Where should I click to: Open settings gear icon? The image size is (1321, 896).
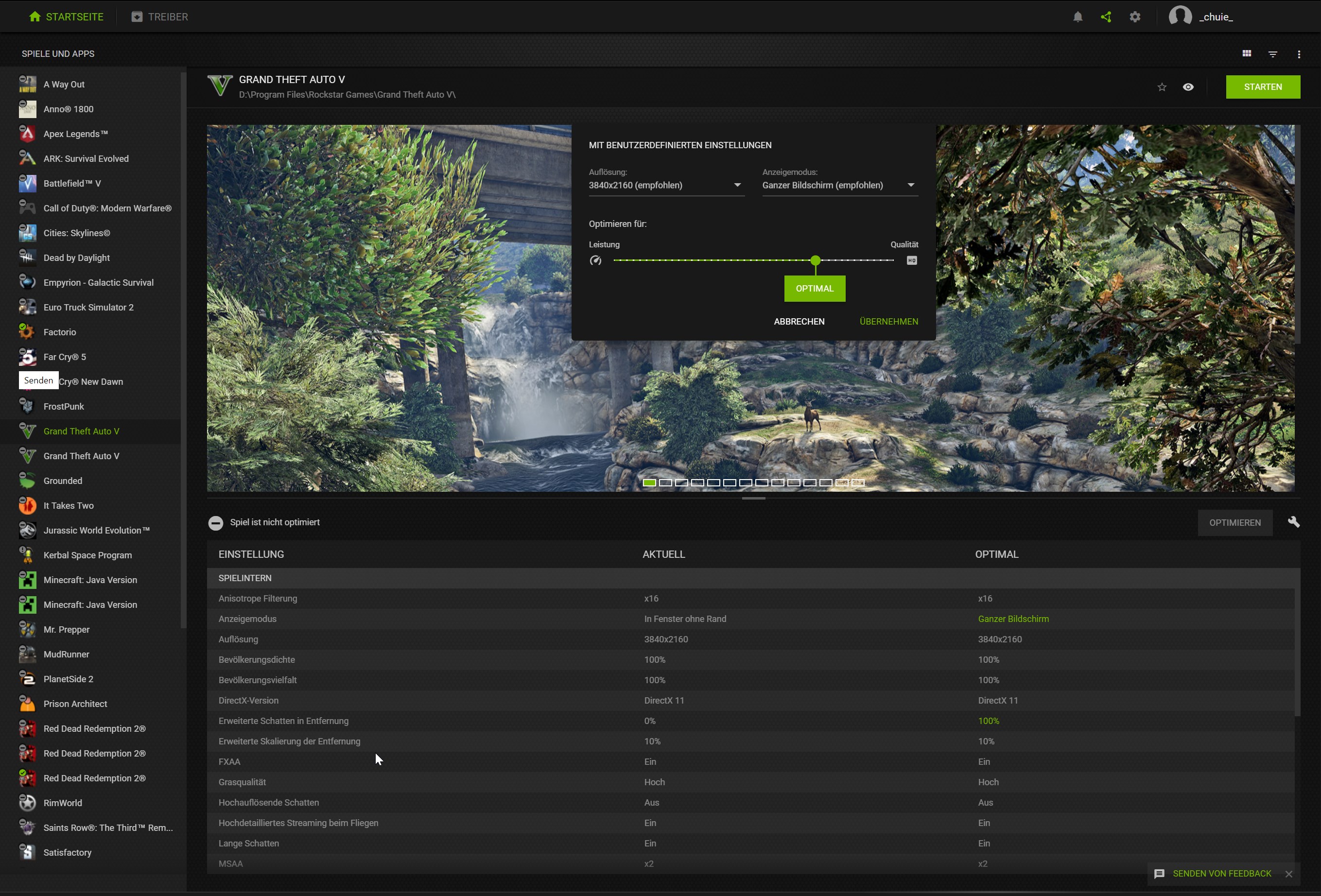[x=1135, y=17]
